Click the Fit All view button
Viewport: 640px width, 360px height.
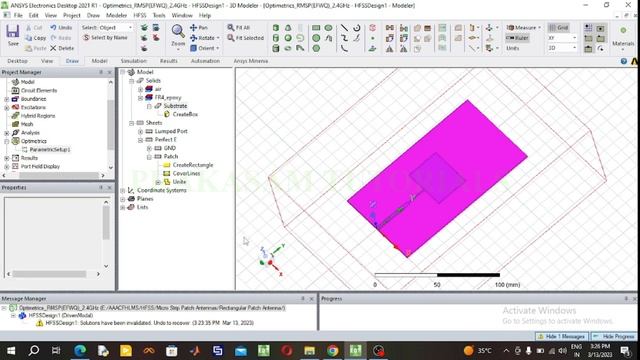(239, 27)
